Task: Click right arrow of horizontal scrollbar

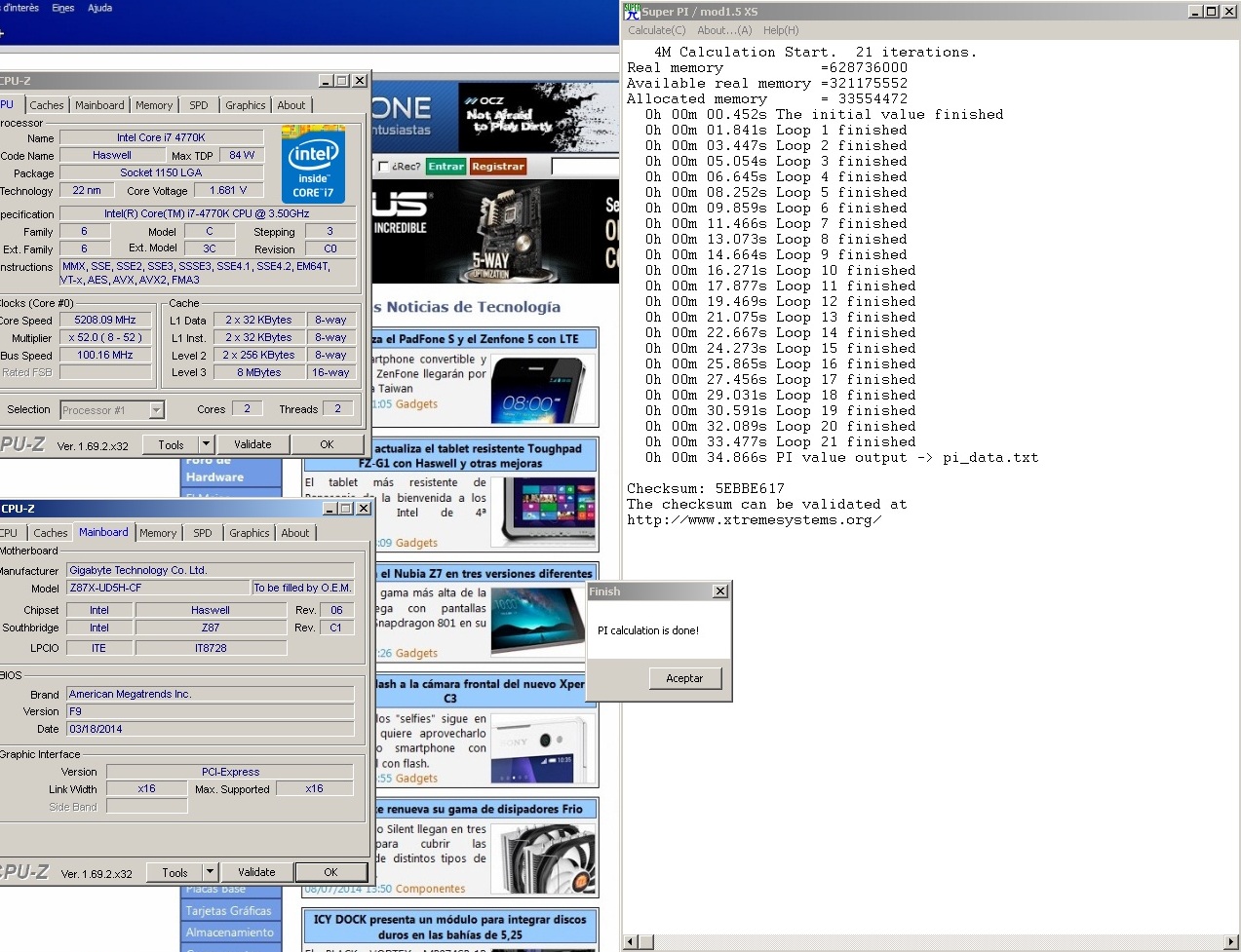Action: (1231, 941)
